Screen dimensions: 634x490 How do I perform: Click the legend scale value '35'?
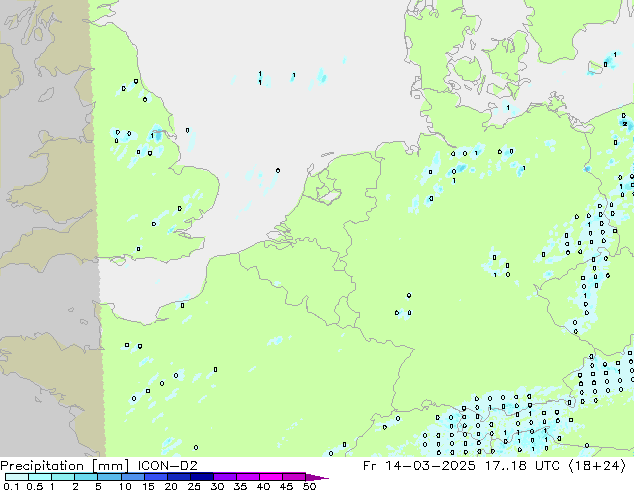tap(240, 486)
